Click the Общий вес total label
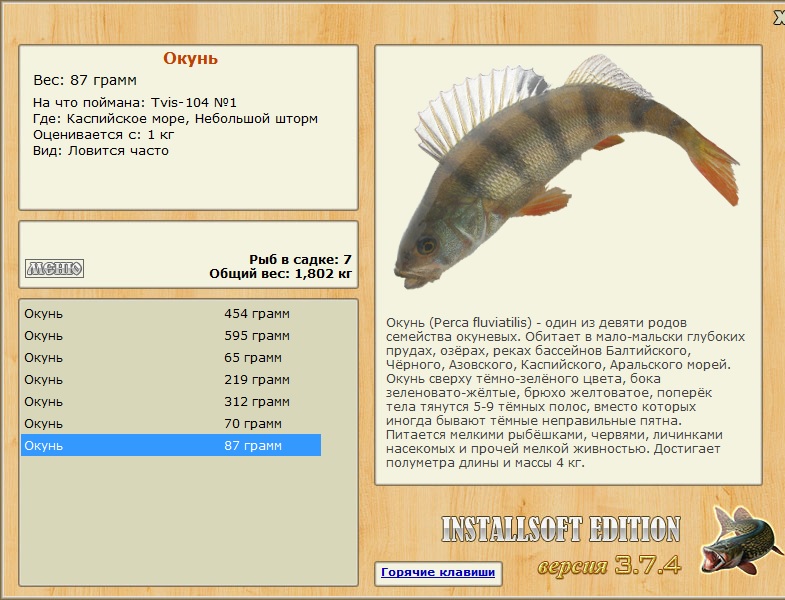This screenshot has width=785, height=600. click(280, 273)
